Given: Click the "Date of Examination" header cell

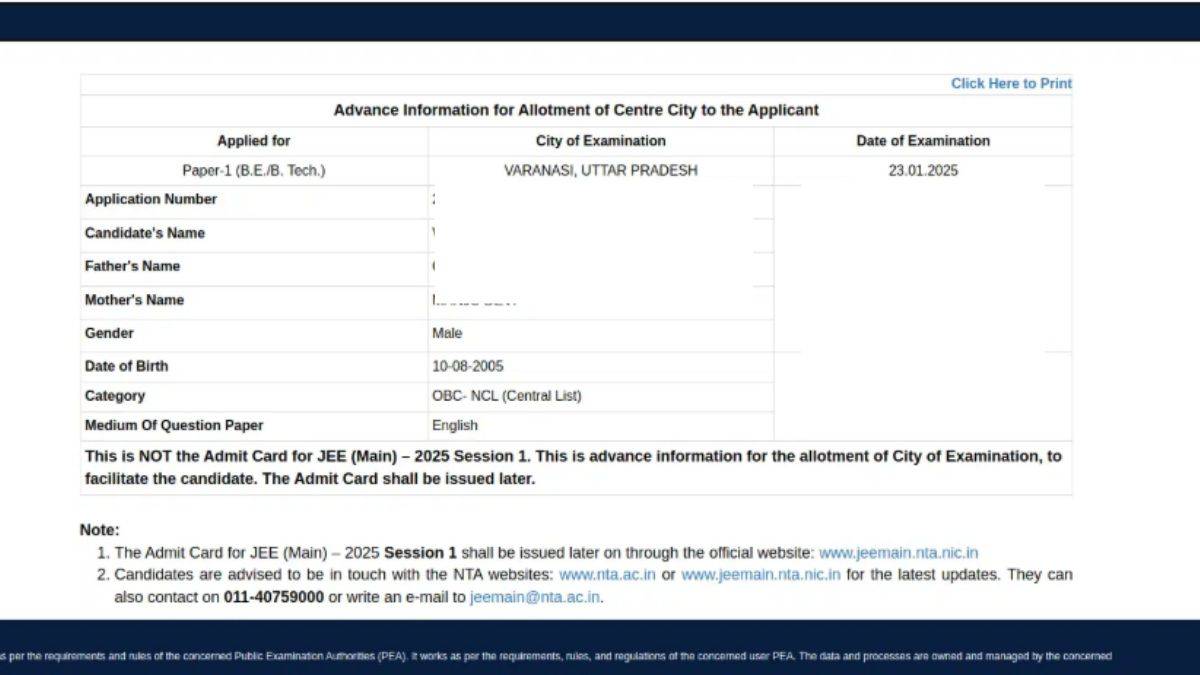Looking at the screenshot, I should [922, 140].
